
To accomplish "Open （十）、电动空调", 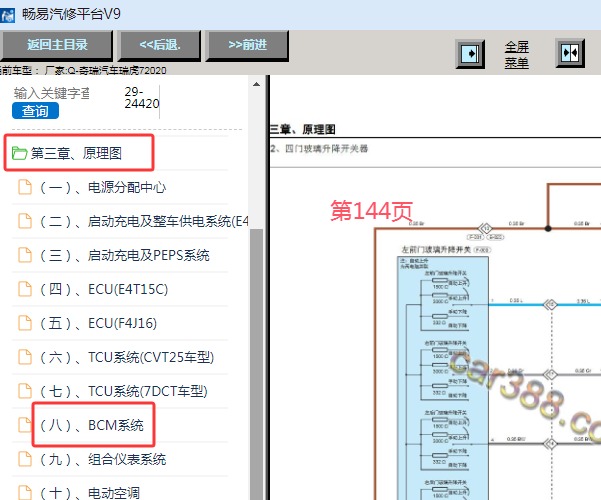I will pyautogui.click(x=89, y=493).
